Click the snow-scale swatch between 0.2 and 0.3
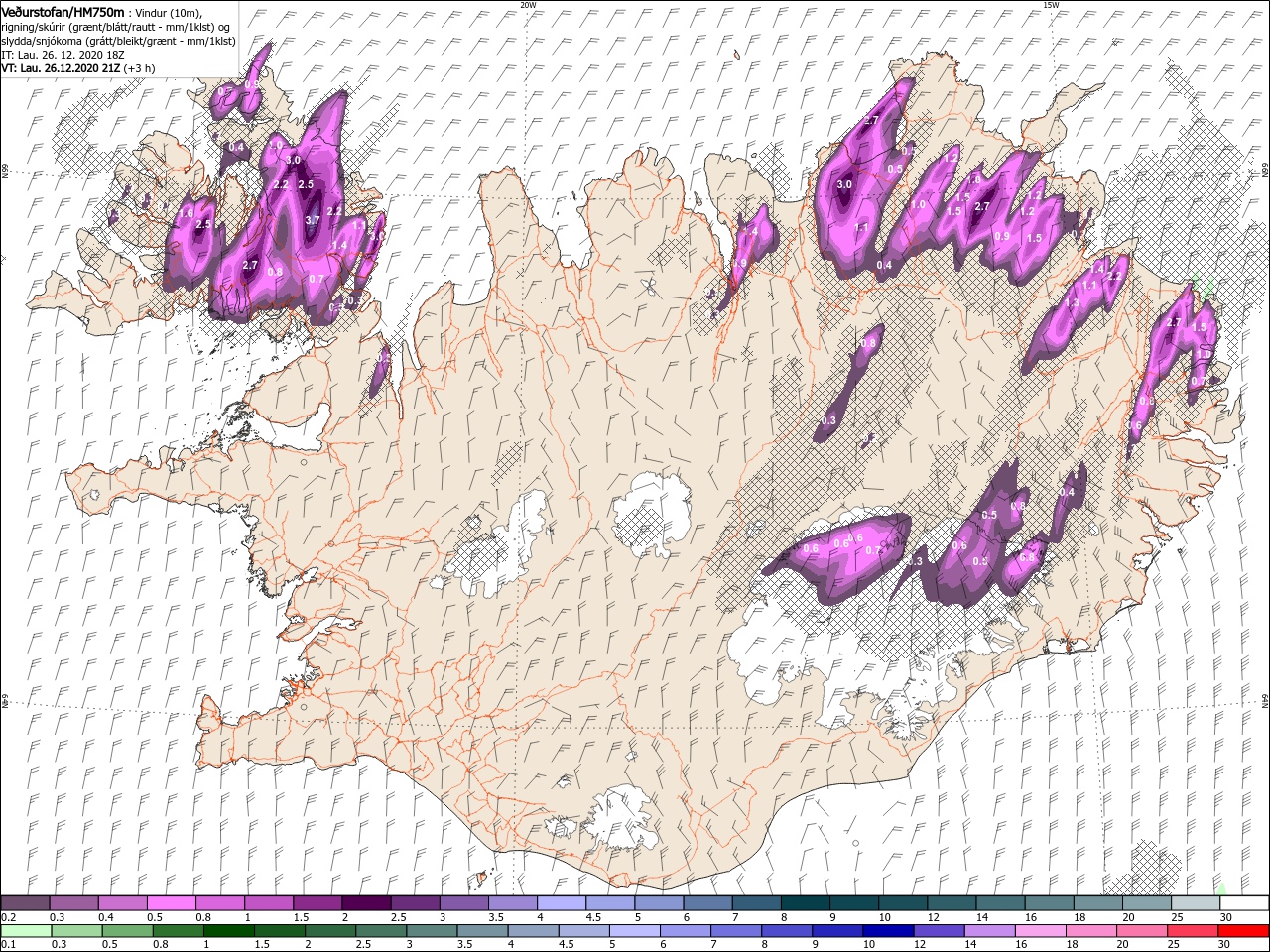1270x952 pixels. [25, 902]
